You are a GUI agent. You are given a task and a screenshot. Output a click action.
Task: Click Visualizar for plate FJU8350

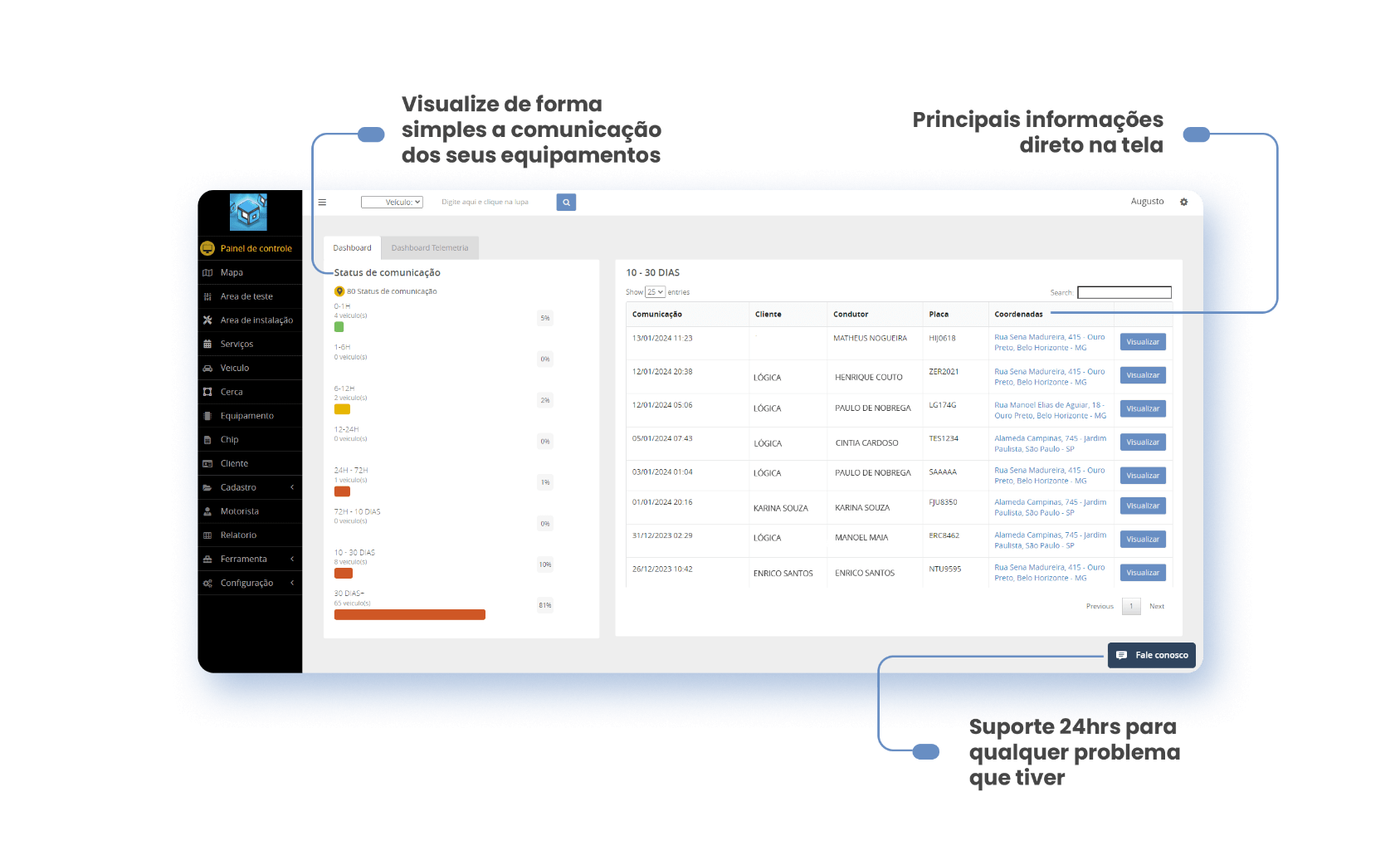point(1143,506)
